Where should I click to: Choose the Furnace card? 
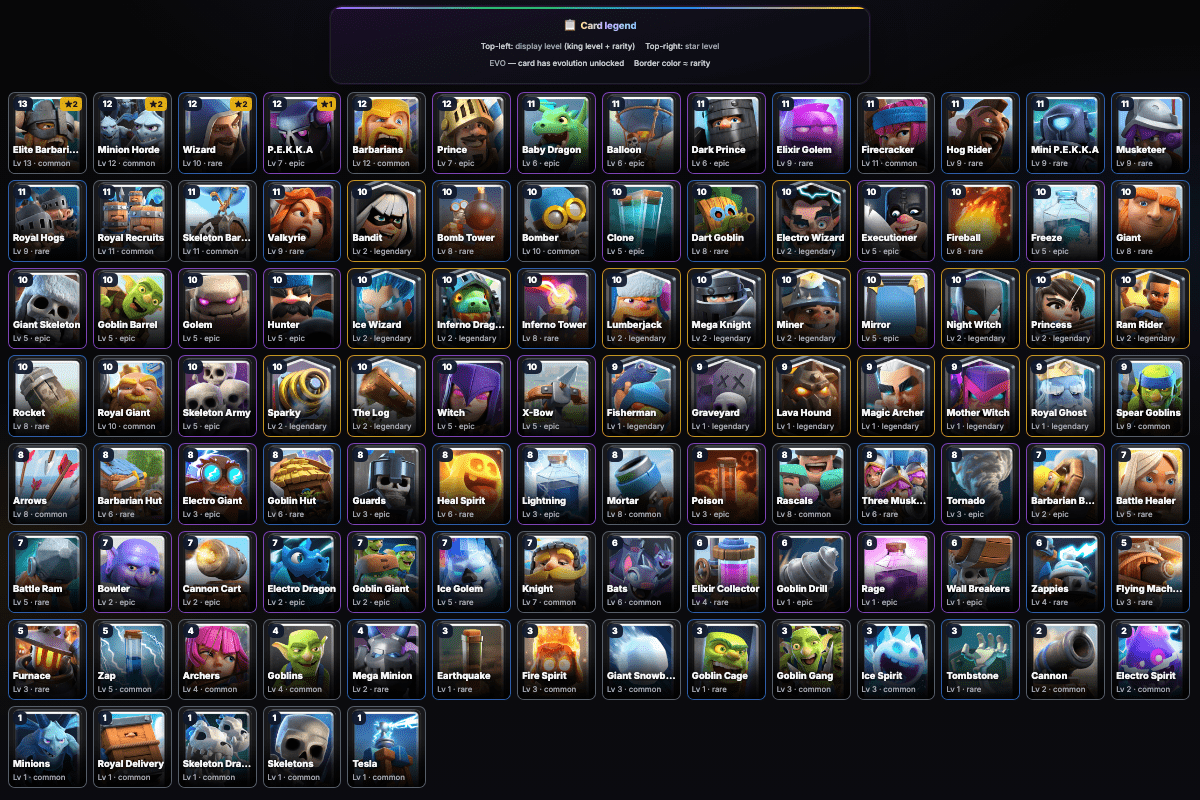pyautogui.click(x=47, y=659)
